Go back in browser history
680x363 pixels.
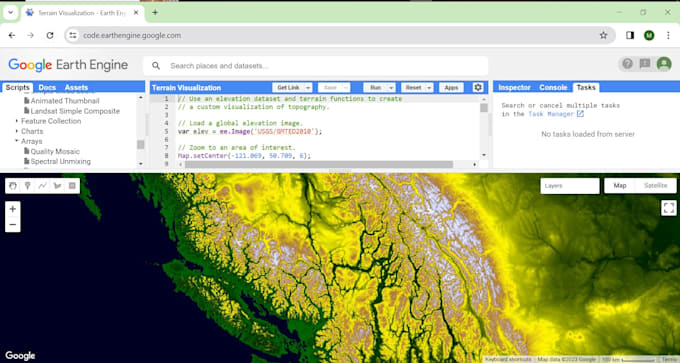pos(12,36)
